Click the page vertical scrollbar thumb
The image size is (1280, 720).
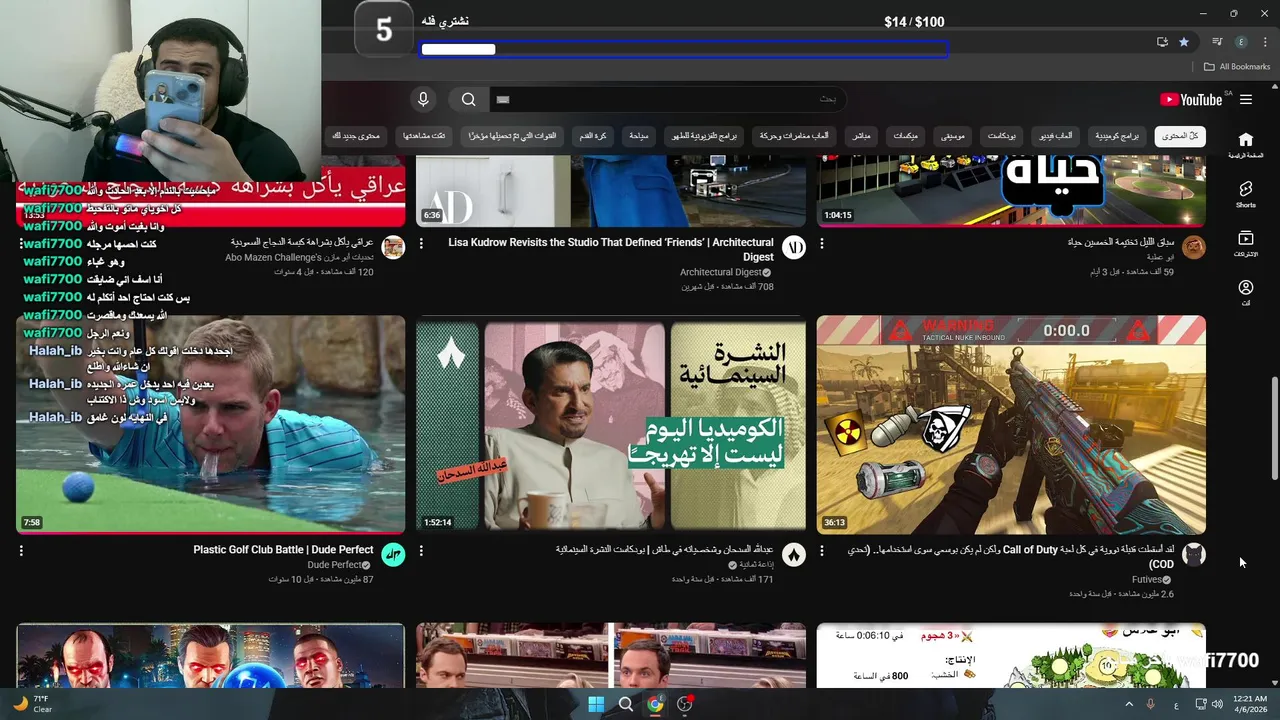1274,429
